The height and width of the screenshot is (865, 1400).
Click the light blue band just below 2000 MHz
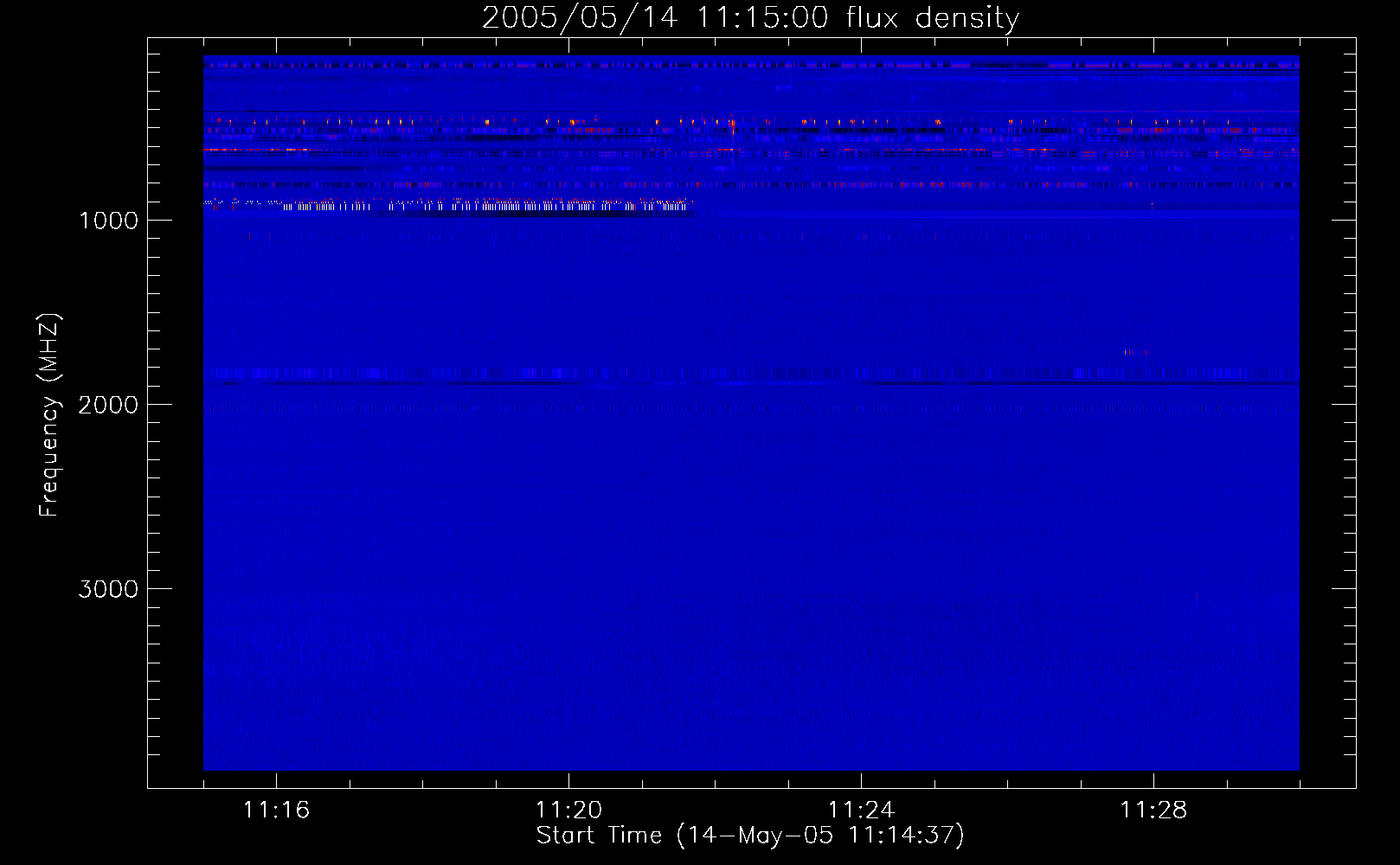[751, 374]
